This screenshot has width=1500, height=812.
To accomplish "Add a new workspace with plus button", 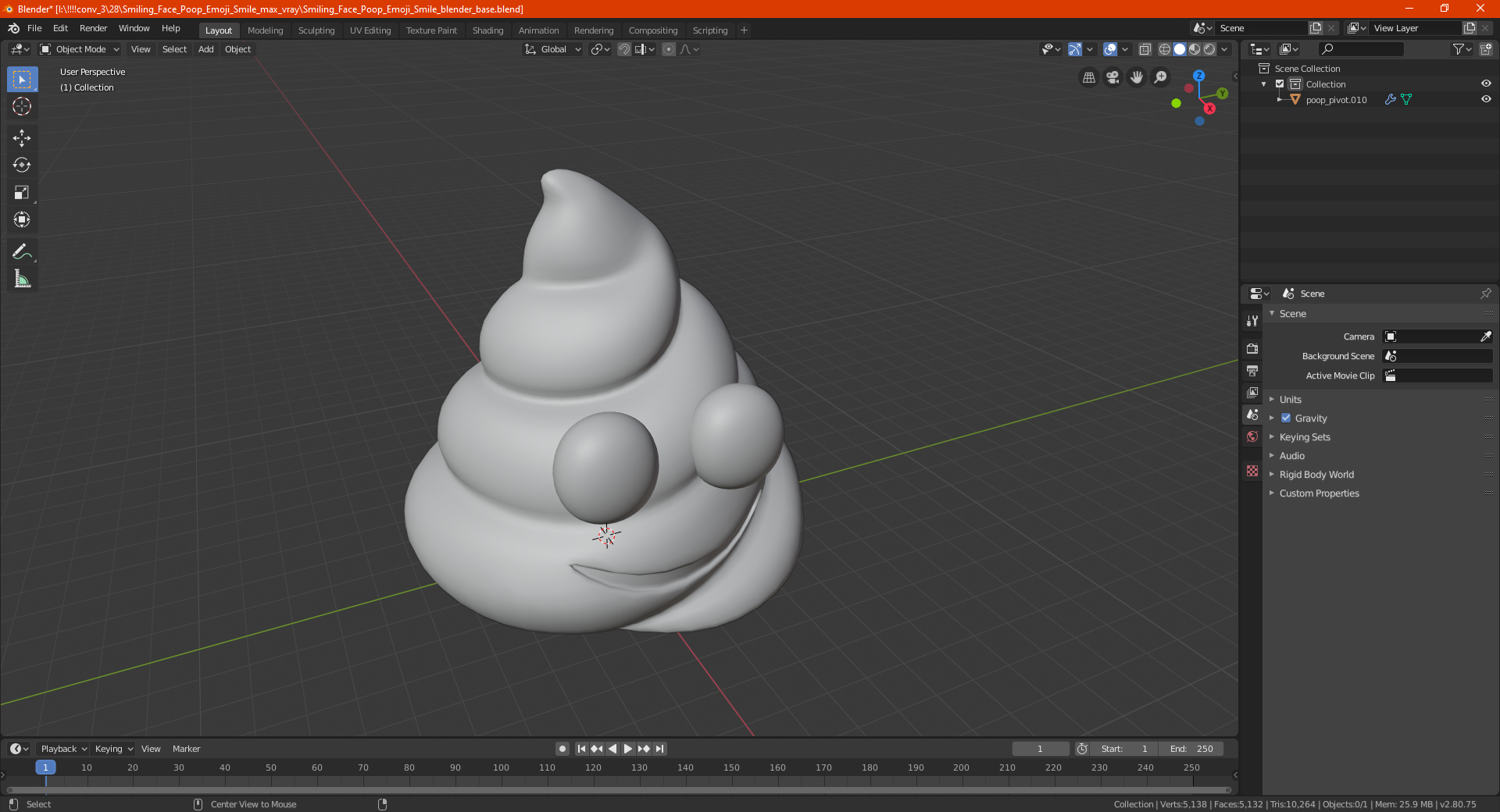I will [744, 30].
